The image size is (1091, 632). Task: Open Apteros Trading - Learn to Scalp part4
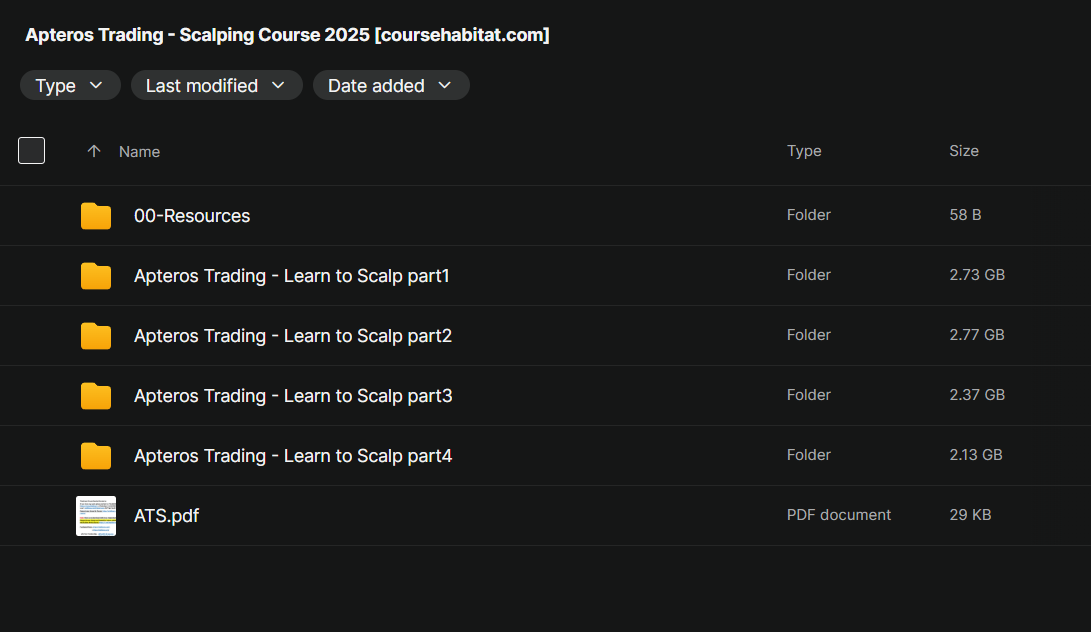(x=293, y=456)
